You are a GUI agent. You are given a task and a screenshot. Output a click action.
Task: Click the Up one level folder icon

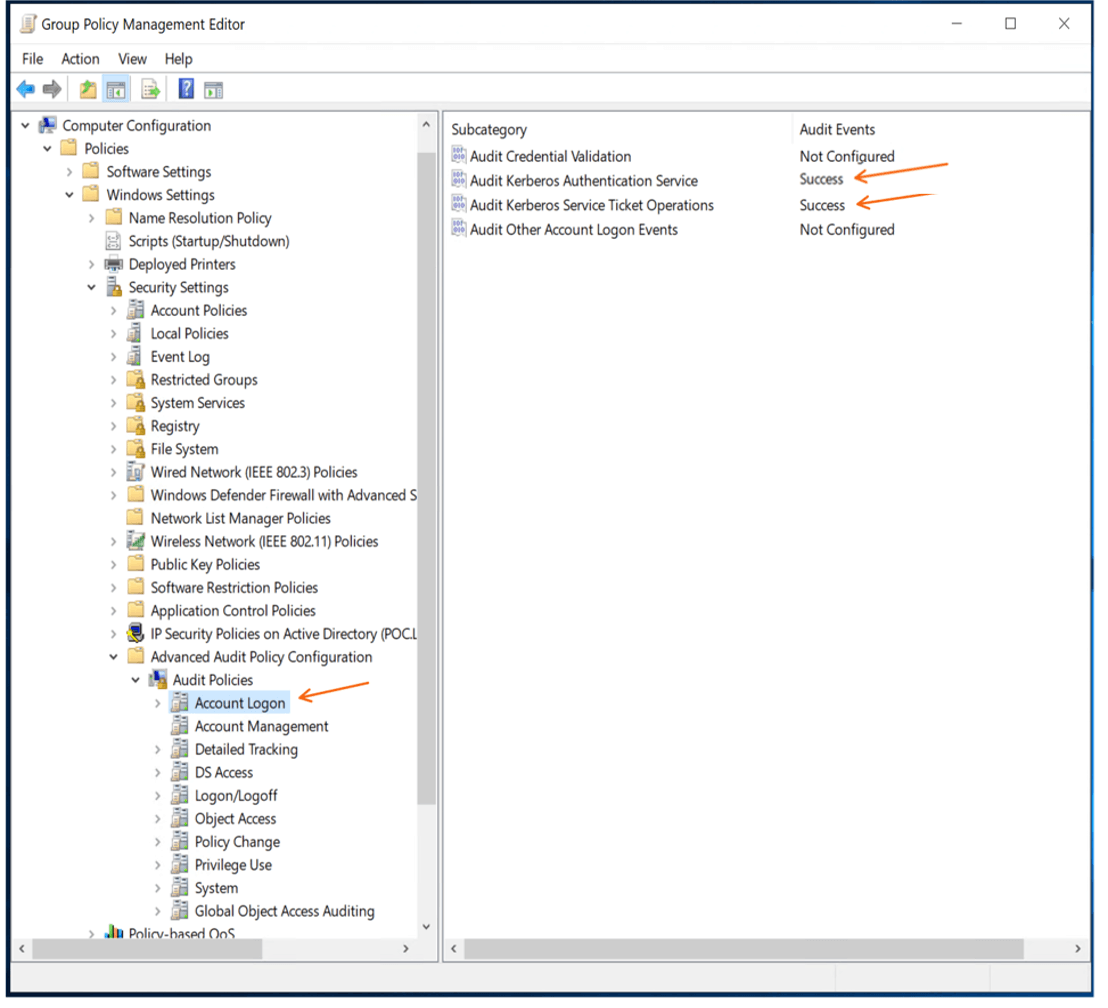88,90
